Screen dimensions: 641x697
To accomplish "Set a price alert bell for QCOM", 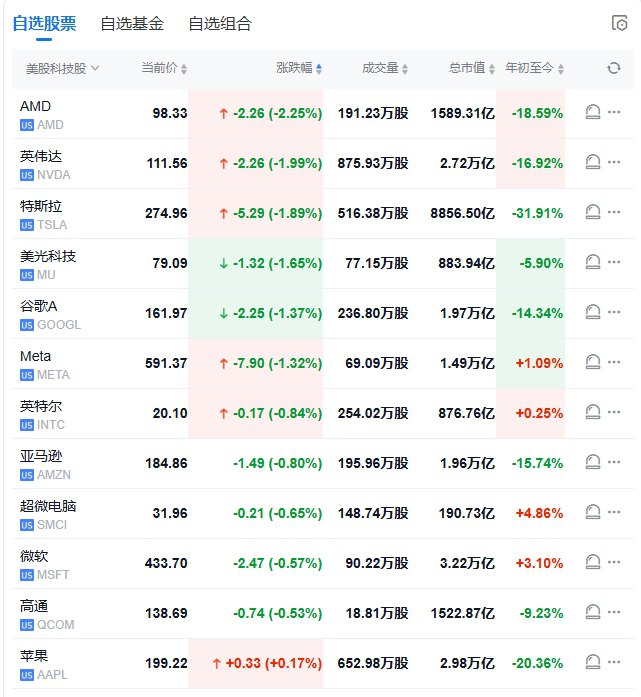I will (593, 612).
